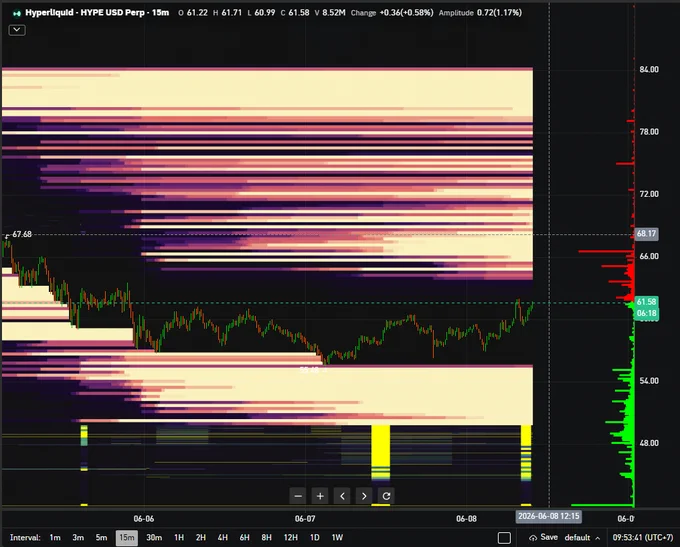Select the 6H interval

[245, 537]
